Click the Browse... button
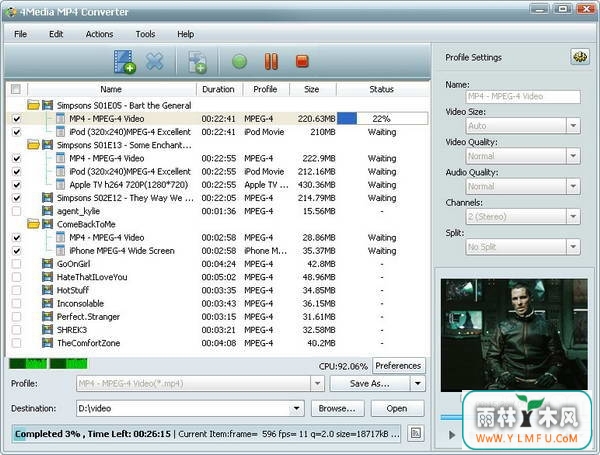Viewport: 600px width, 455px height. pos(337,408)
